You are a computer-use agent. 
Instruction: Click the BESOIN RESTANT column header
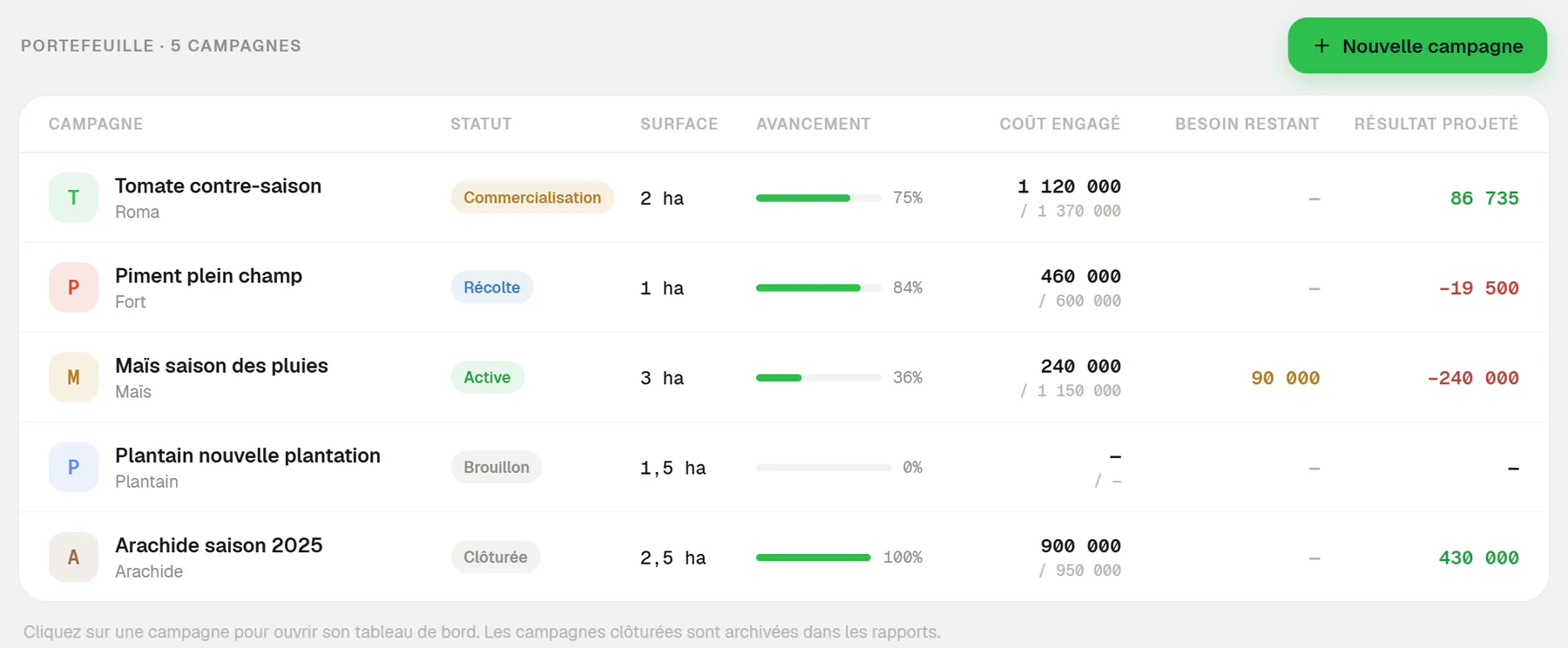pos(1247,124)
